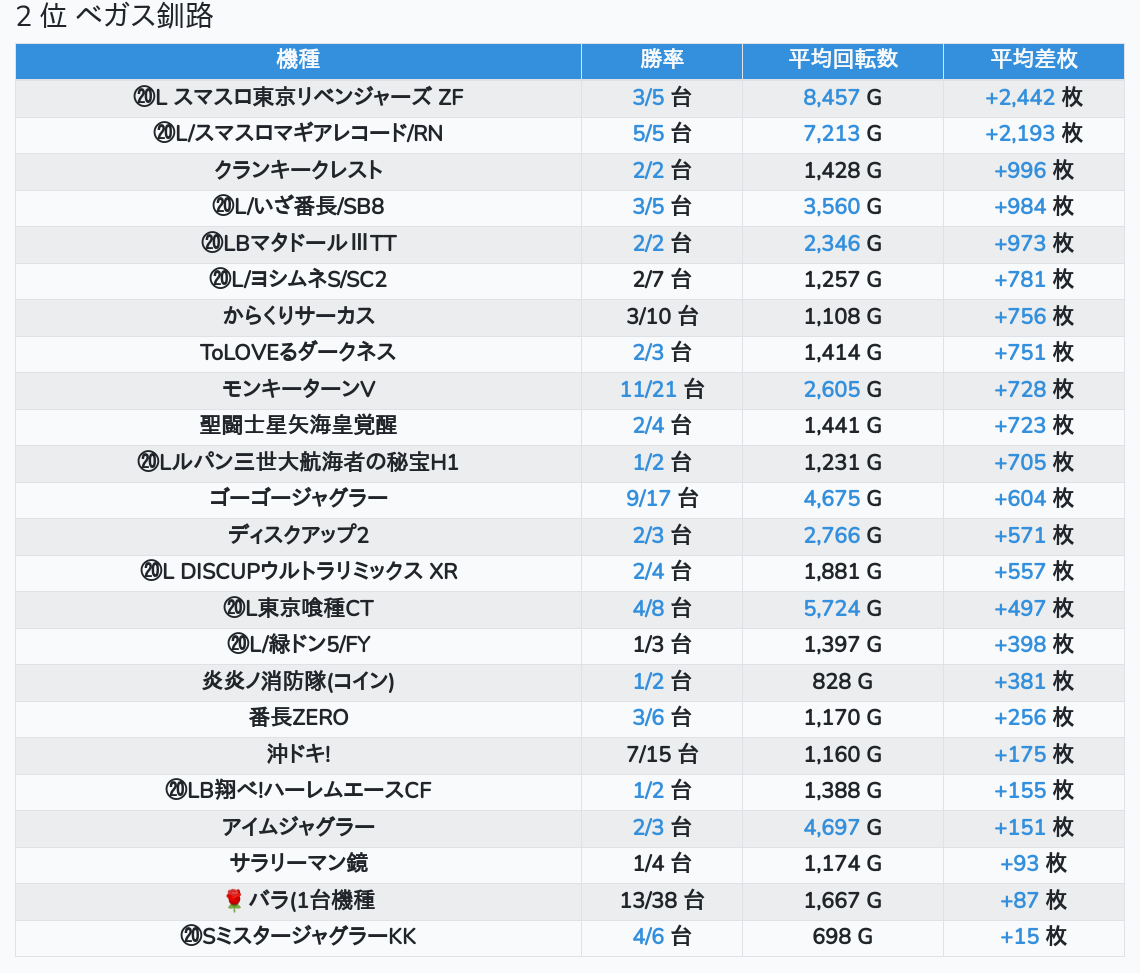Select the ゴーゴージャグラー machine name
Image resolution: width=1140 pixels, height=973 pixels.
click(x=298, y=499)
